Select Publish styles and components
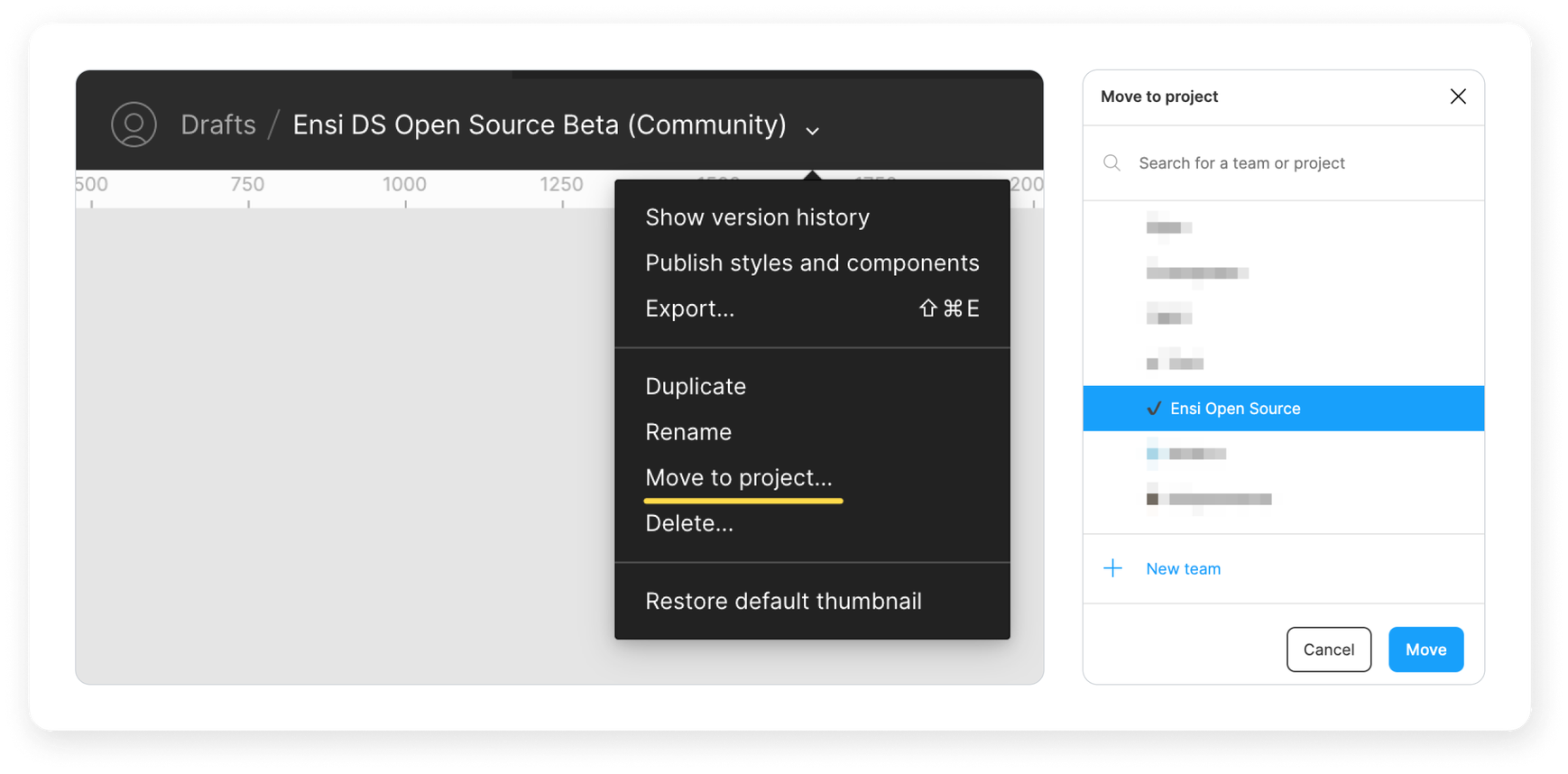This screenshot has width=1568, height=774. [x=811, y=263]
